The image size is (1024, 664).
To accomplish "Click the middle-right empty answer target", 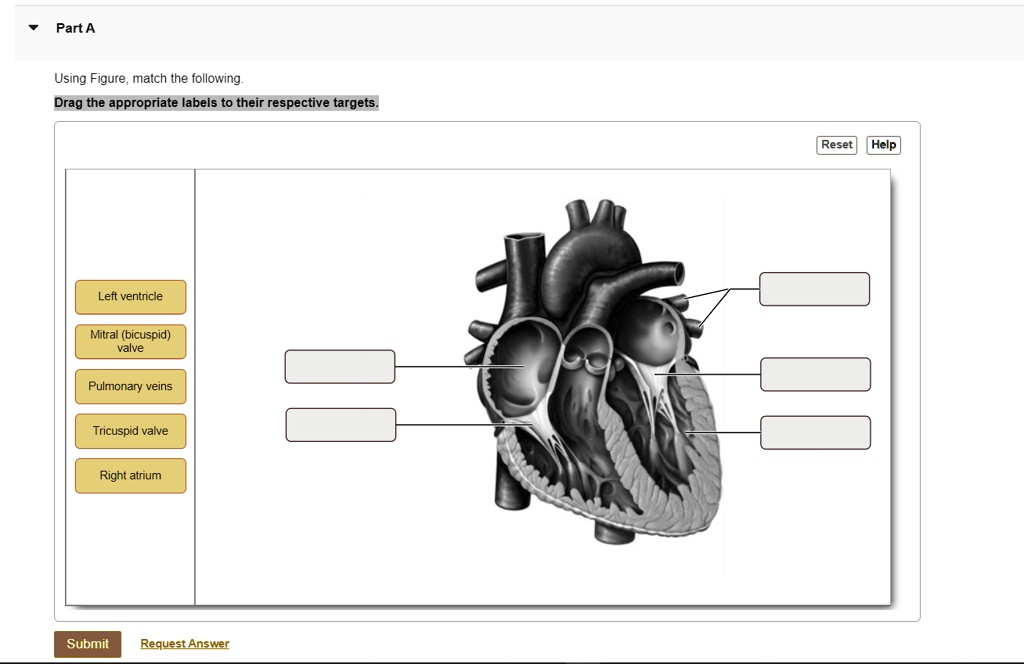I will 815,374.
